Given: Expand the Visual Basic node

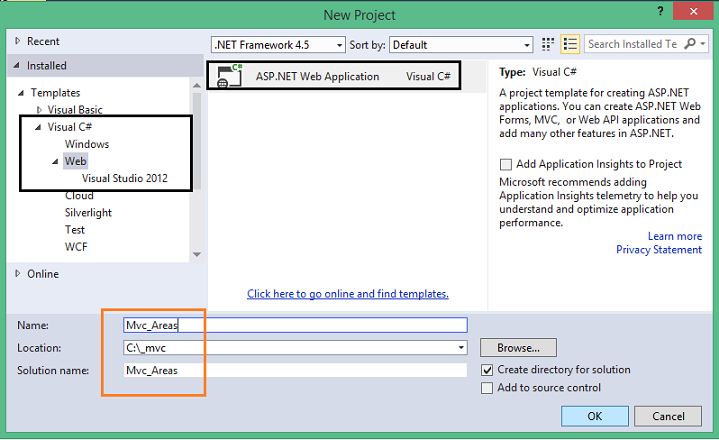Looking at the screenshot, I should (39, 110).
